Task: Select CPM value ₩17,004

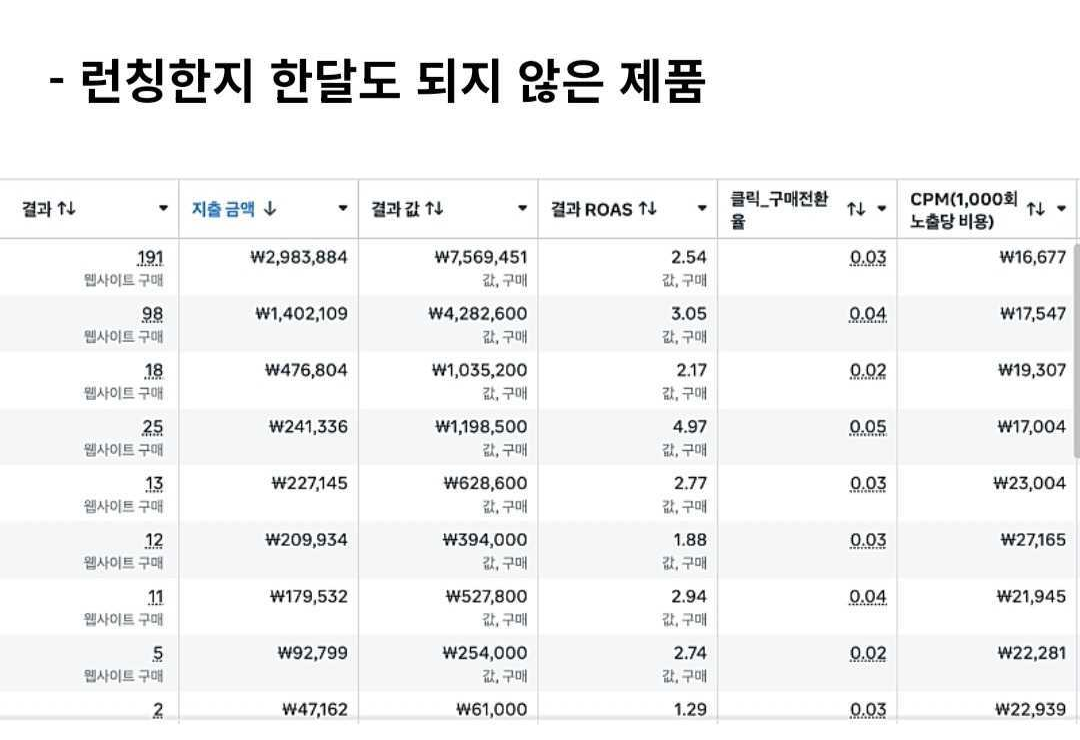Action: coord(1032,427)
